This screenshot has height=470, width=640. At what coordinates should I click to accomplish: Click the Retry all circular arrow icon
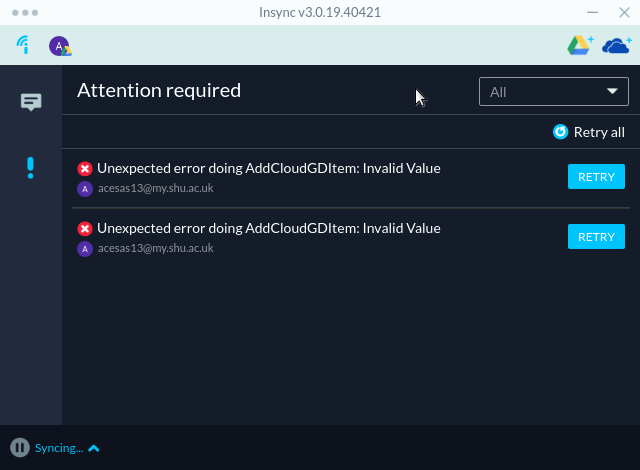pyautogui.click(x=560, y=132)
